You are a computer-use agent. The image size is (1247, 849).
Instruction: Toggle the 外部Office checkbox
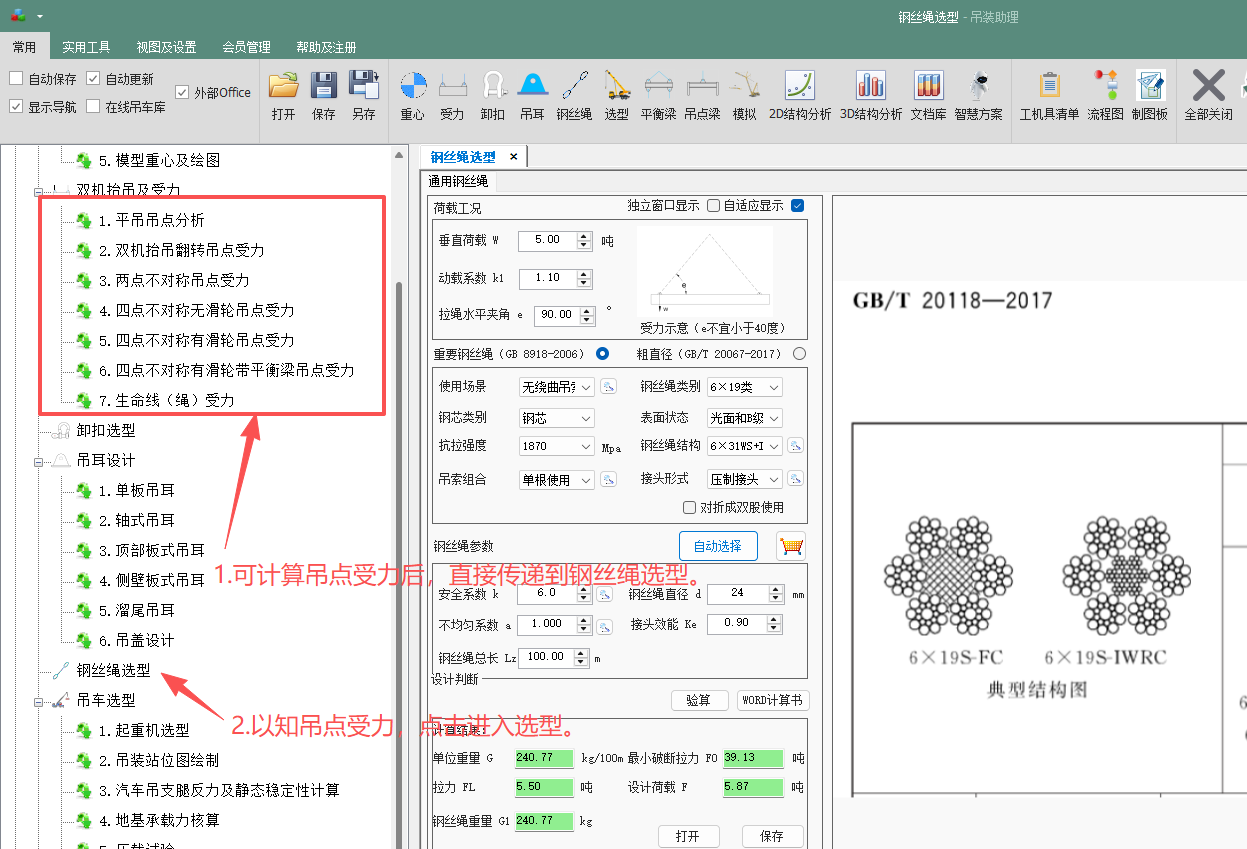pos(182,92)
